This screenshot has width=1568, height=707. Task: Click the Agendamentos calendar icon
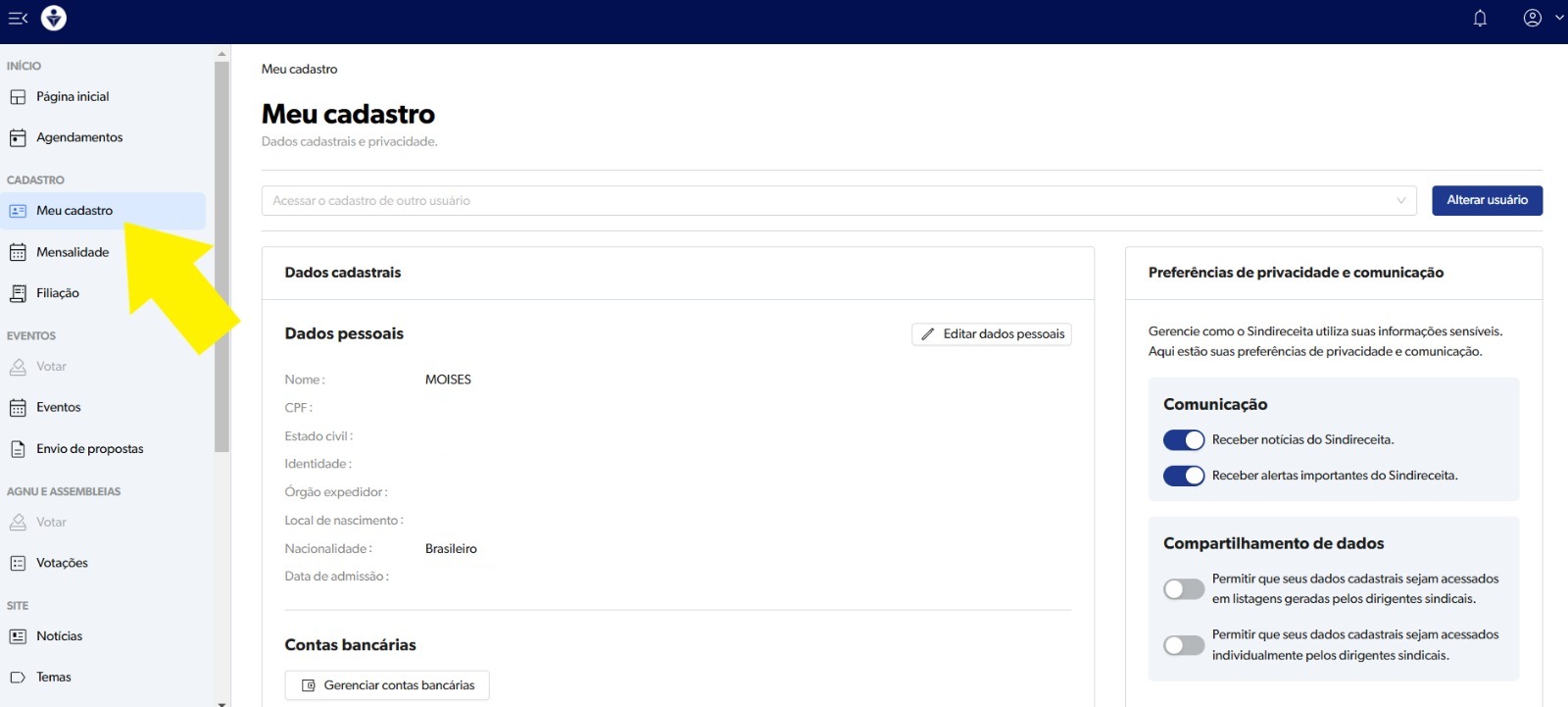point(18,138)
